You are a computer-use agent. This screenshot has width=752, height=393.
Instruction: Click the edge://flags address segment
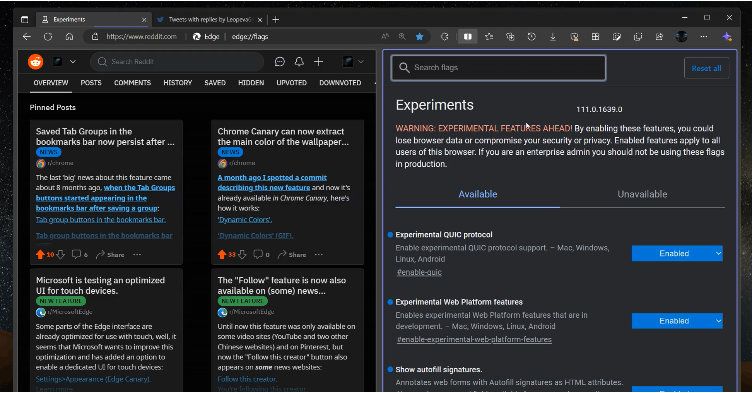click(x=250, y=36)
